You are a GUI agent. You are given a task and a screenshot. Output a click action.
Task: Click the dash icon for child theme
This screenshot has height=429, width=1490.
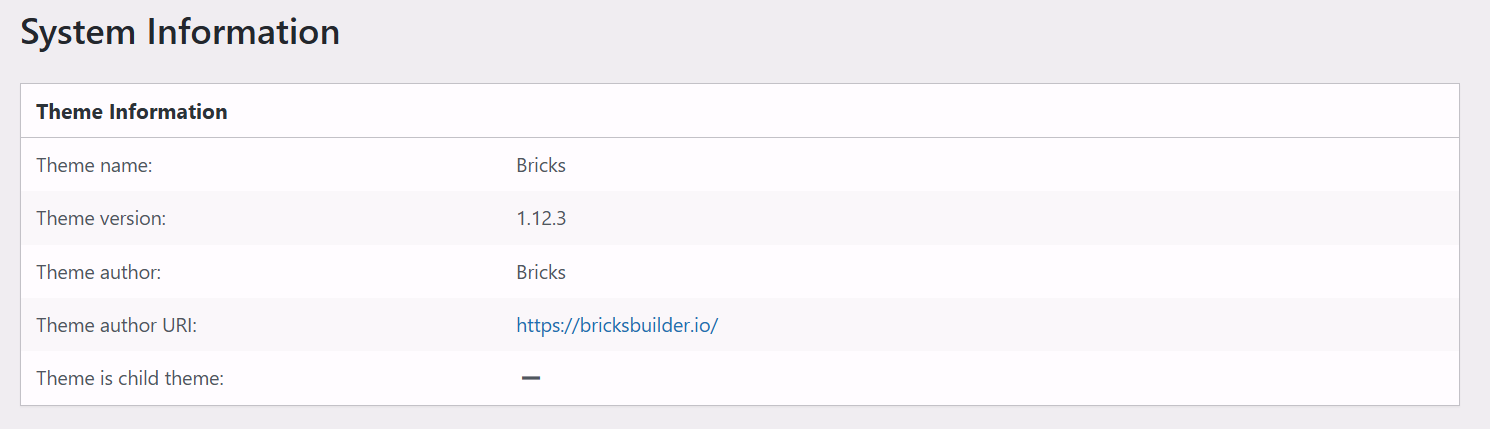click(531, 378)
